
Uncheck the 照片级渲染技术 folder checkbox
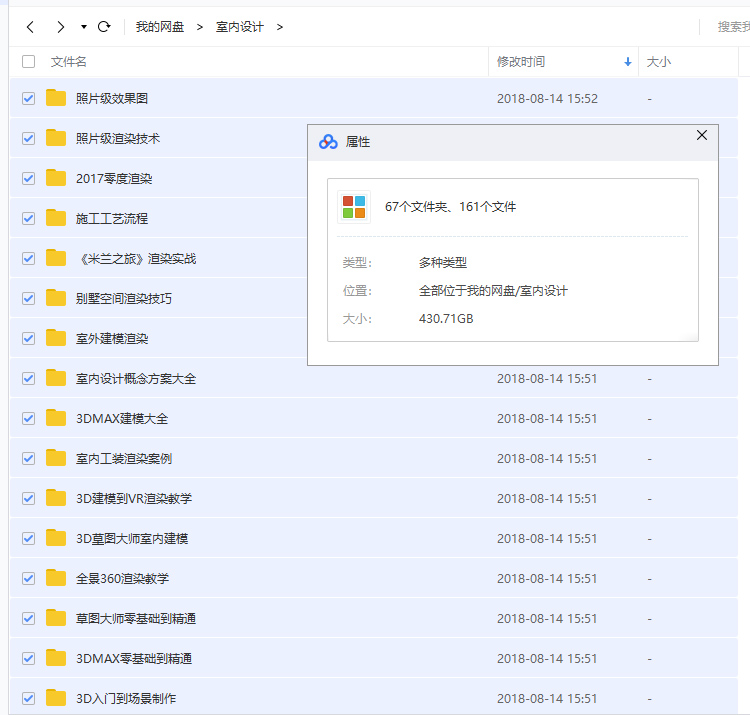[28, 139]
